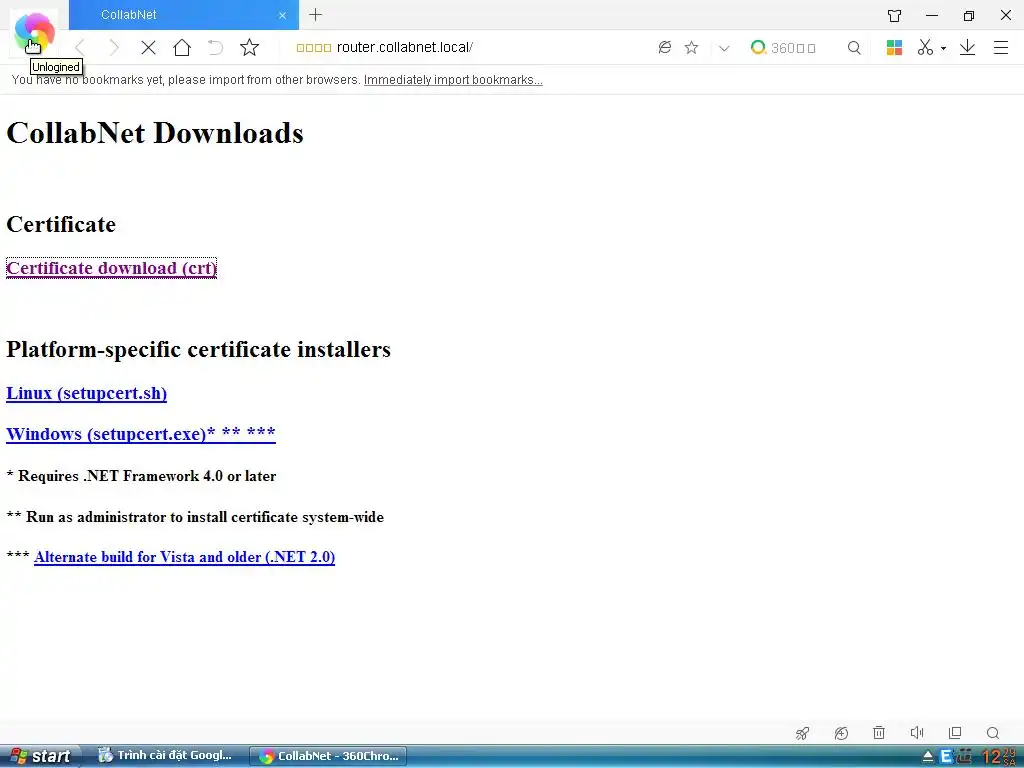Click the accelerator icon in status bar
The width and height of the screenshot is (1024, 768).
[841, 733]
